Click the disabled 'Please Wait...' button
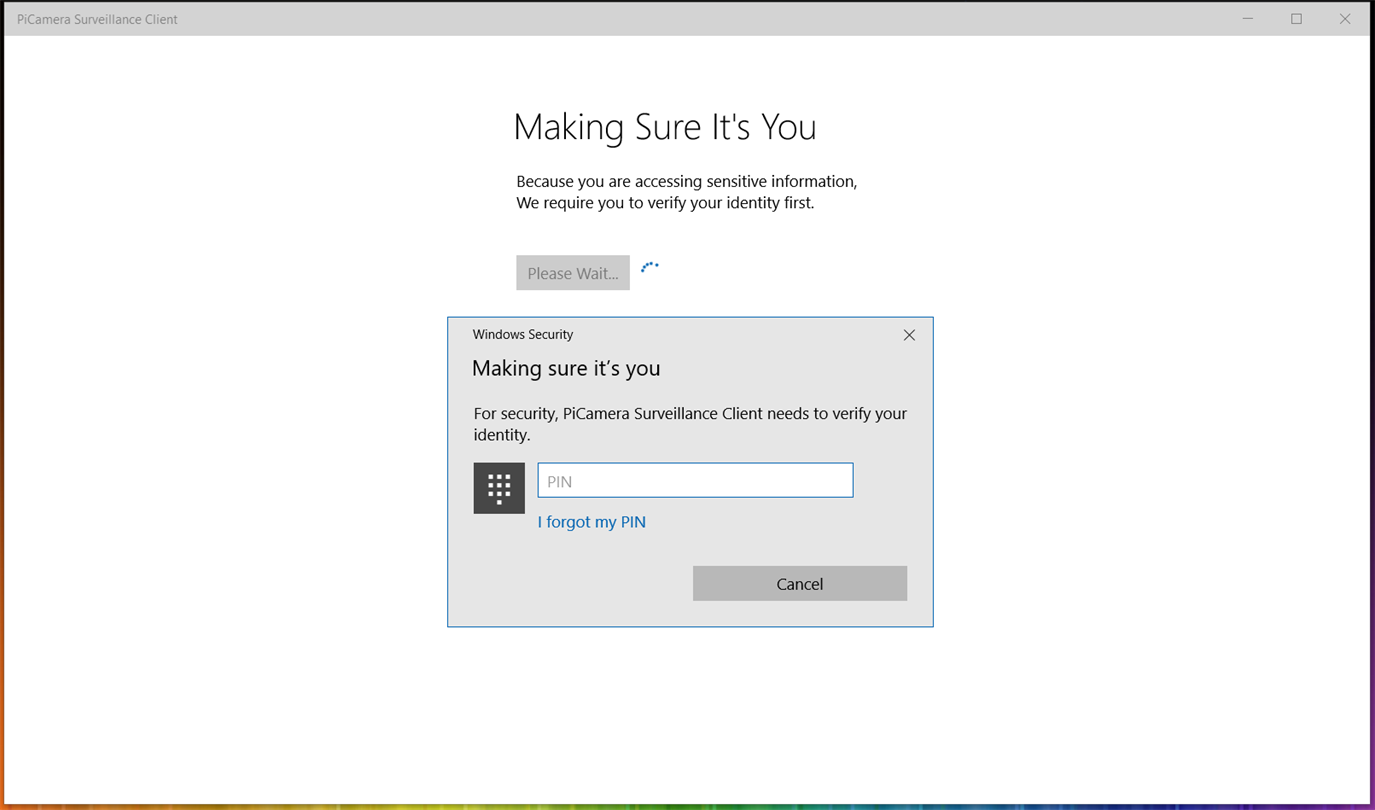Image resolution: width=1375 pixels, height=810 pixels. [573, 273]
